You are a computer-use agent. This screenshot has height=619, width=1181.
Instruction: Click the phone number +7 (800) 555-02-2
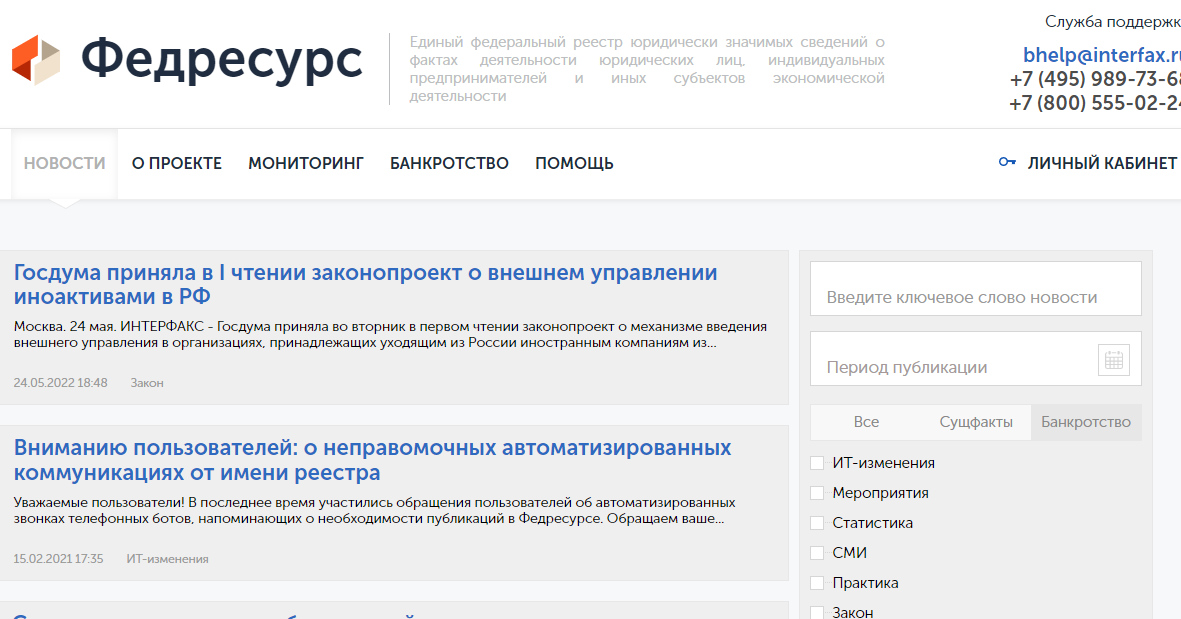(x=1095, y=103)
